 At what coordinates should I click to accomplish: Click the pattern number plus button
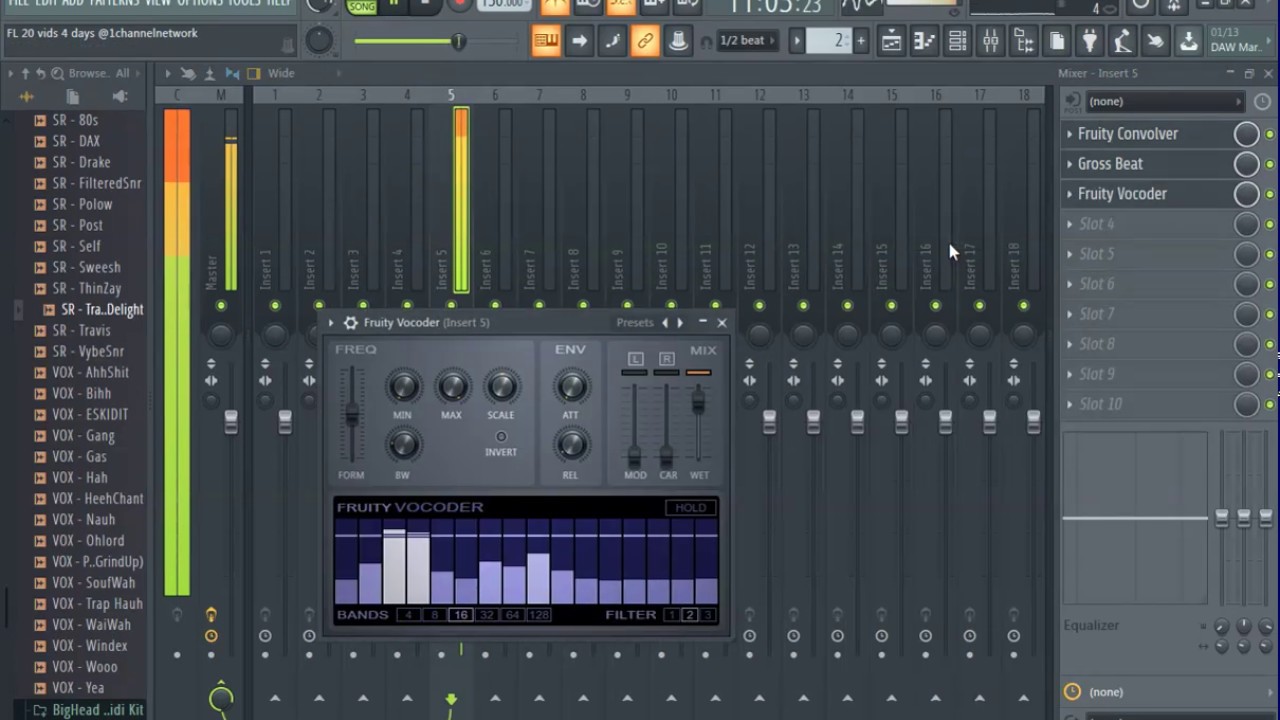860,41
